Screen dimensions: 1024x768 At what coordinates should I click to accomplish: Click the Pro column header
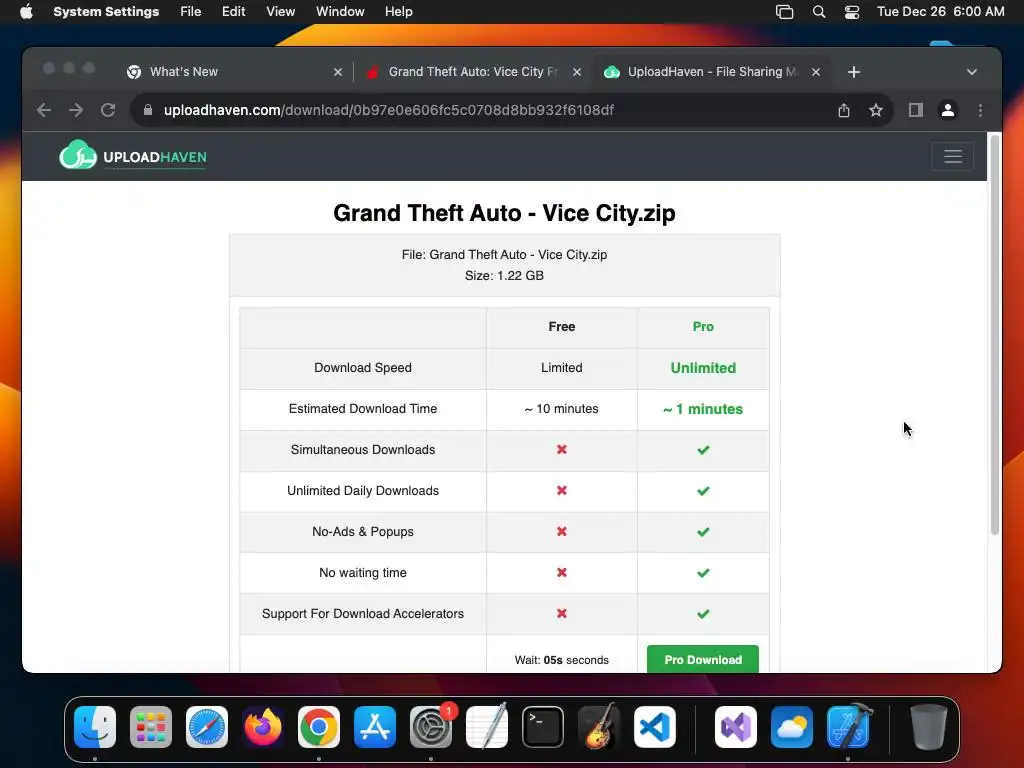(703, 327)
